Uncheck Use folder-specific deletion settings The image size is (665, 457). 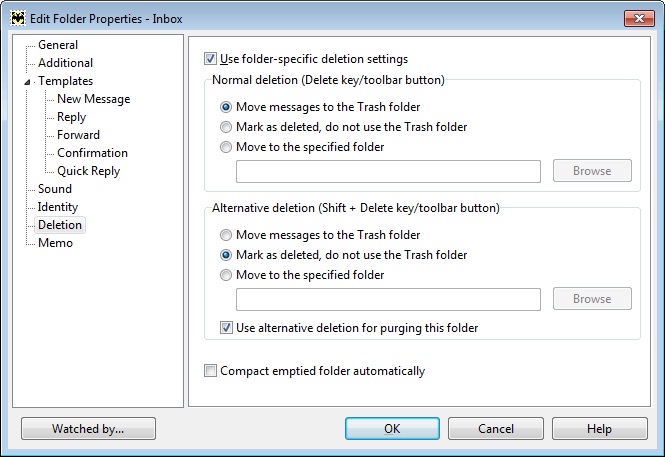(210, 59)
